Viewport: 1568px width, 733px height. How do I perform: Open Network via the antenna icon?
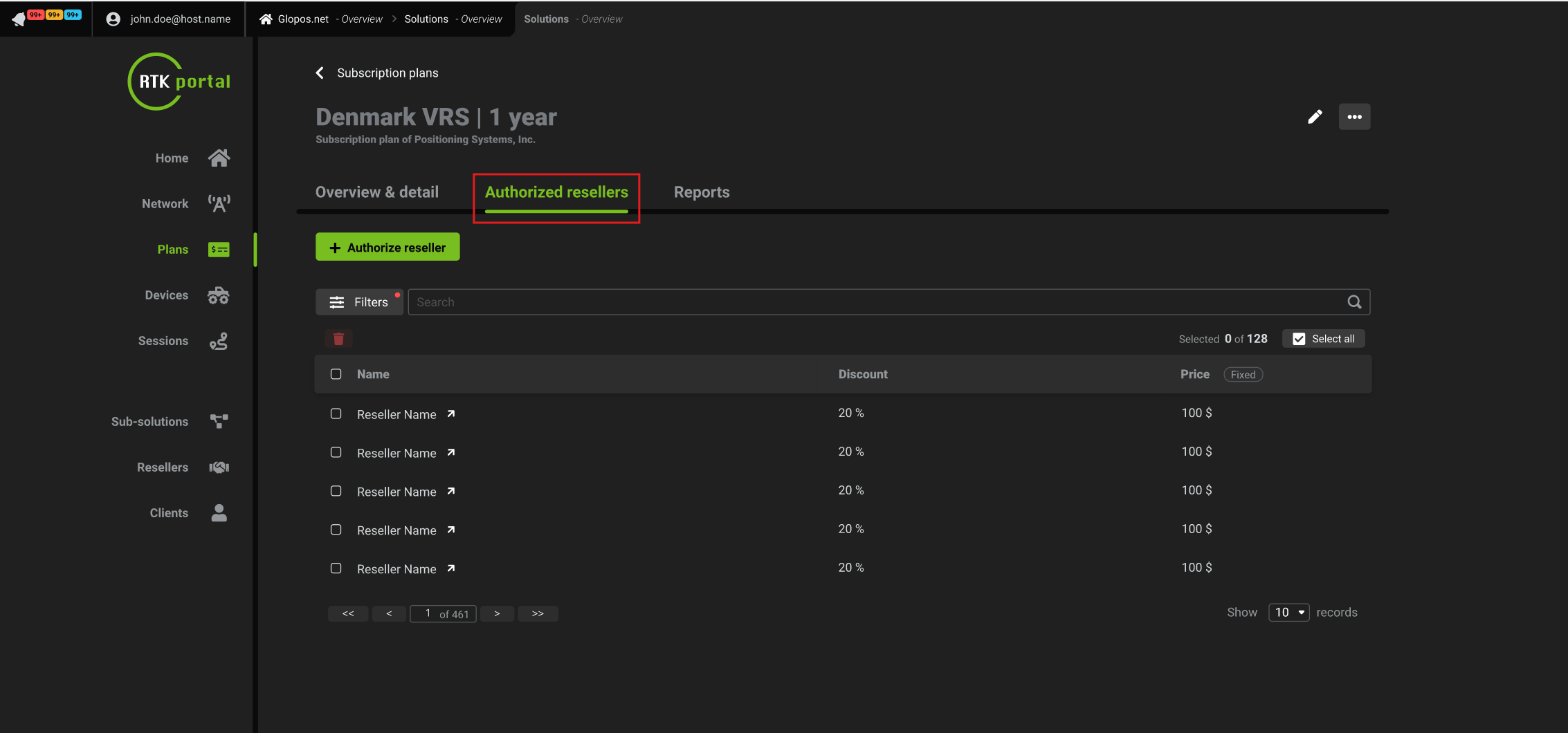219,203
